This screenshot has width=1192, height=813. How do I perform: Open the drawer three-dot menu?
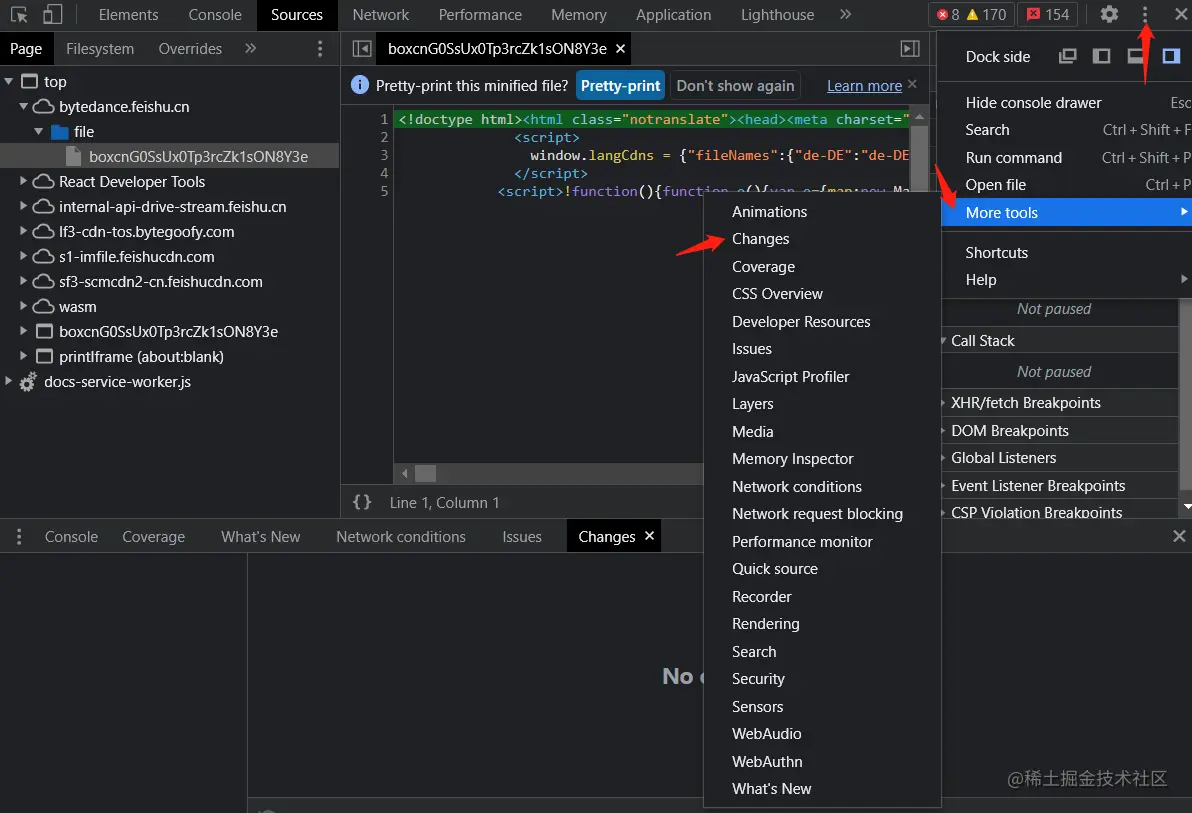[19, 537]
